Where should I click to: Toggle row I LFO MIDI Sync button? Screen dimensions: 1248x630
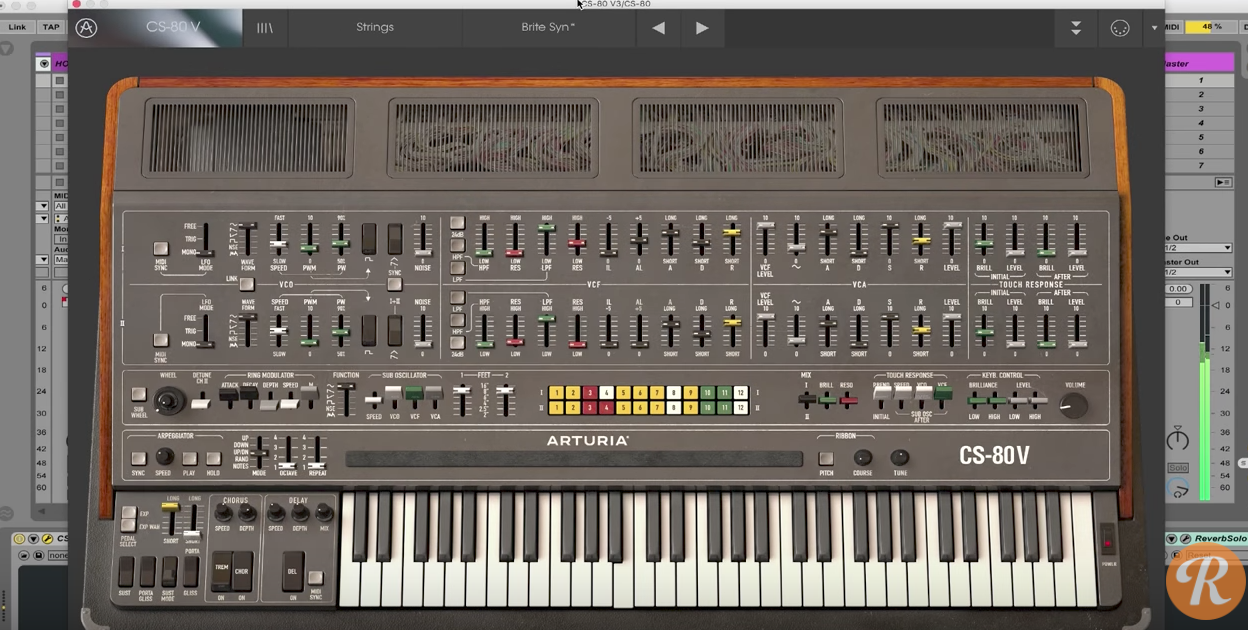click(x=160, y=249)
